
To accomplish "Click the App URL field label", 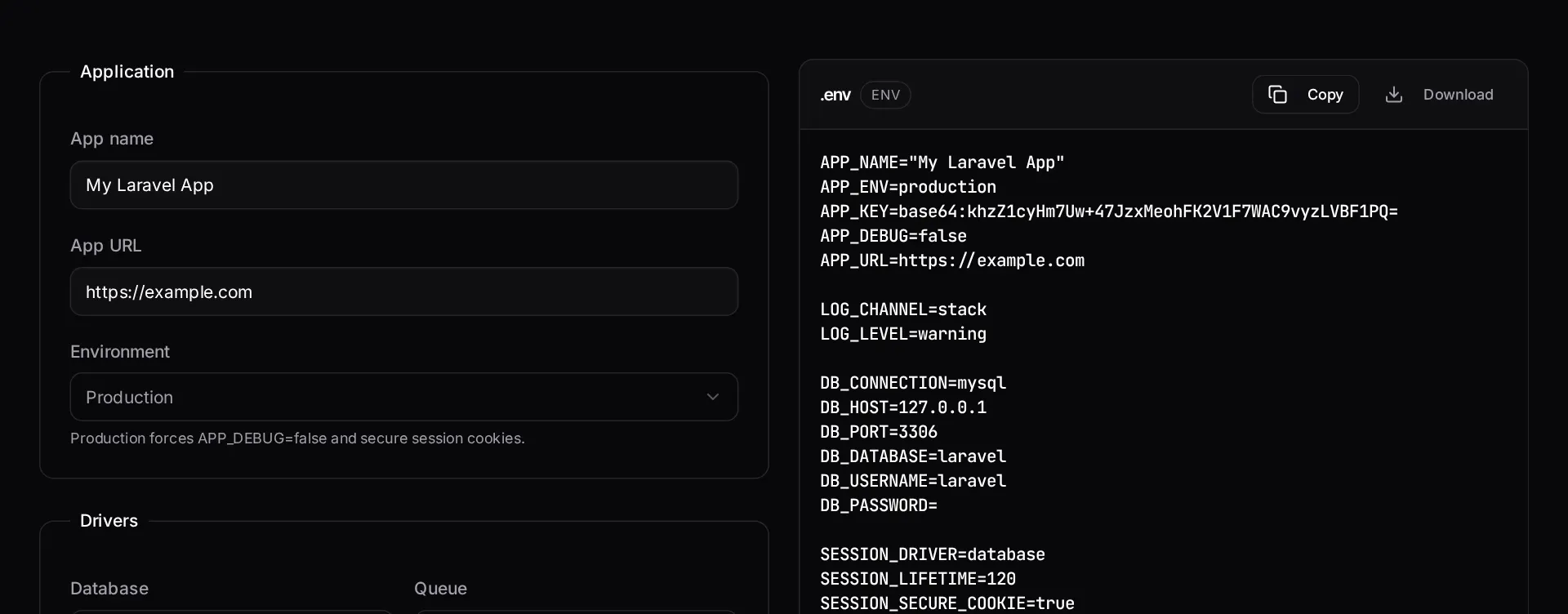I will 105,246.
